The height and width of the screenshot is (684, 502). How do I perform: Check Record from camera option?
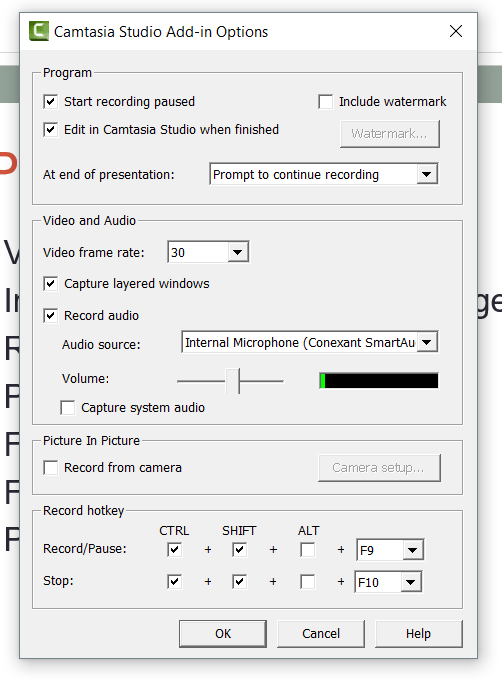pos(51,468)
